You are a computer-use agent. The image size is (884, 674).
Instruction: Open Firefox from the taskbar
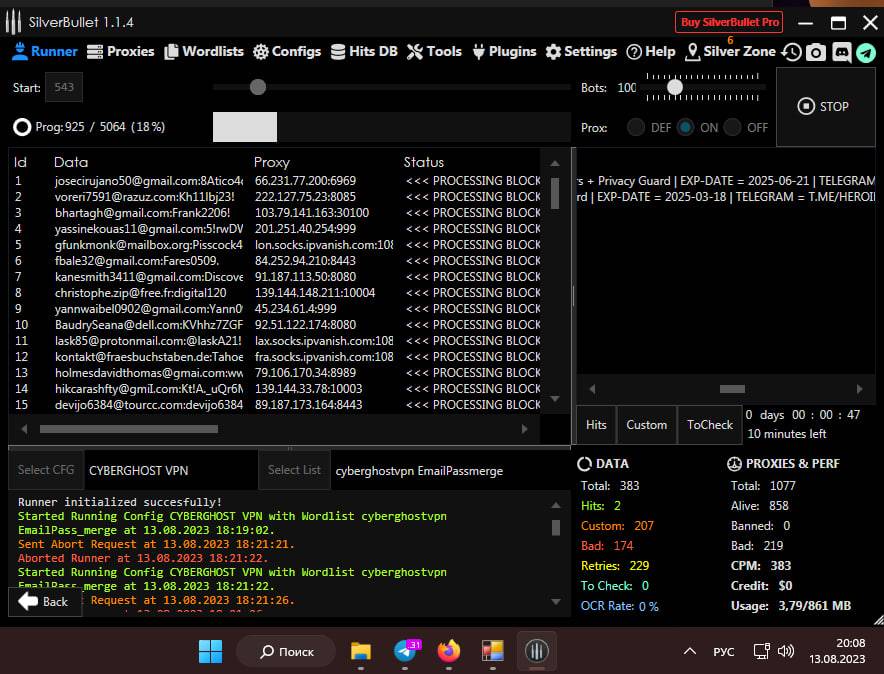(x=449, y=651)
